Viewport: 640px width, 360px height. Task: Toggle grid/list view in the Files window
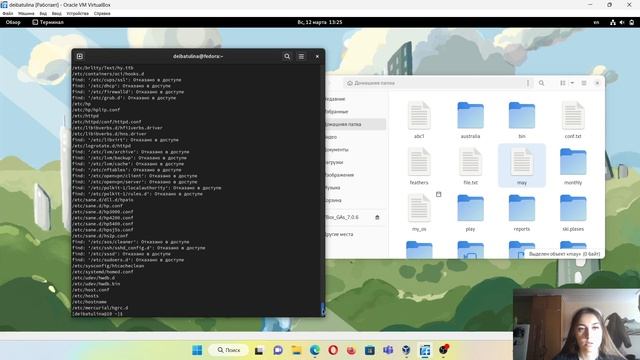point(563,83)
